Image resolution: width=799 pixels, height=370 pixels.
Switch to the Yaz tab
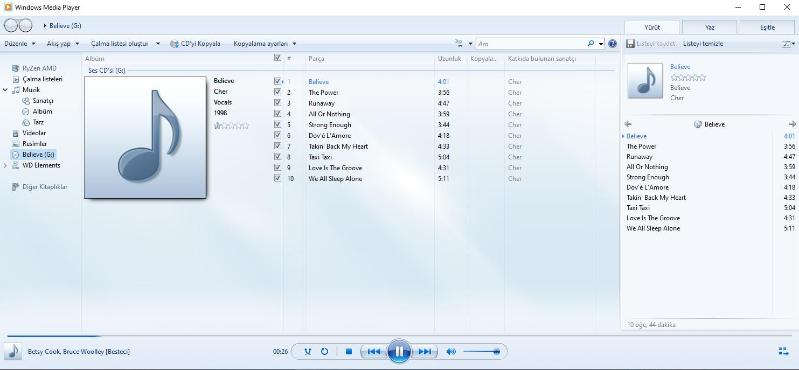710,28
